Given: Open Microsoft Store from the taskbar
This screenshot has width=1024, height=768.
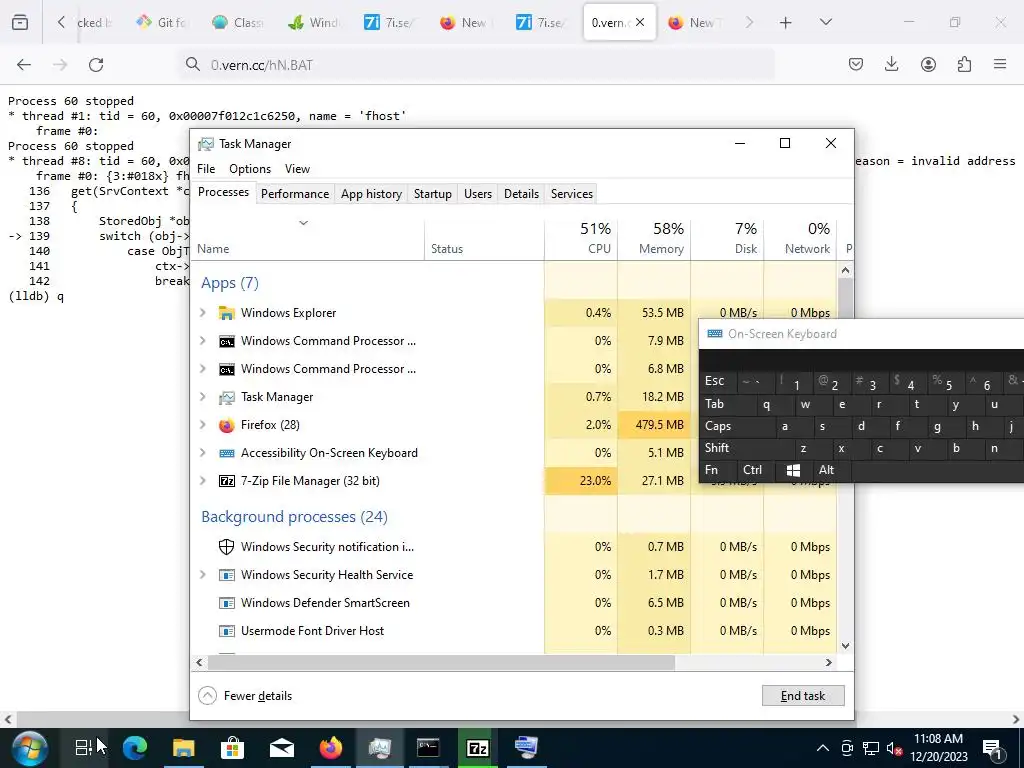Looking at the screenshot, I should point(232,748).
